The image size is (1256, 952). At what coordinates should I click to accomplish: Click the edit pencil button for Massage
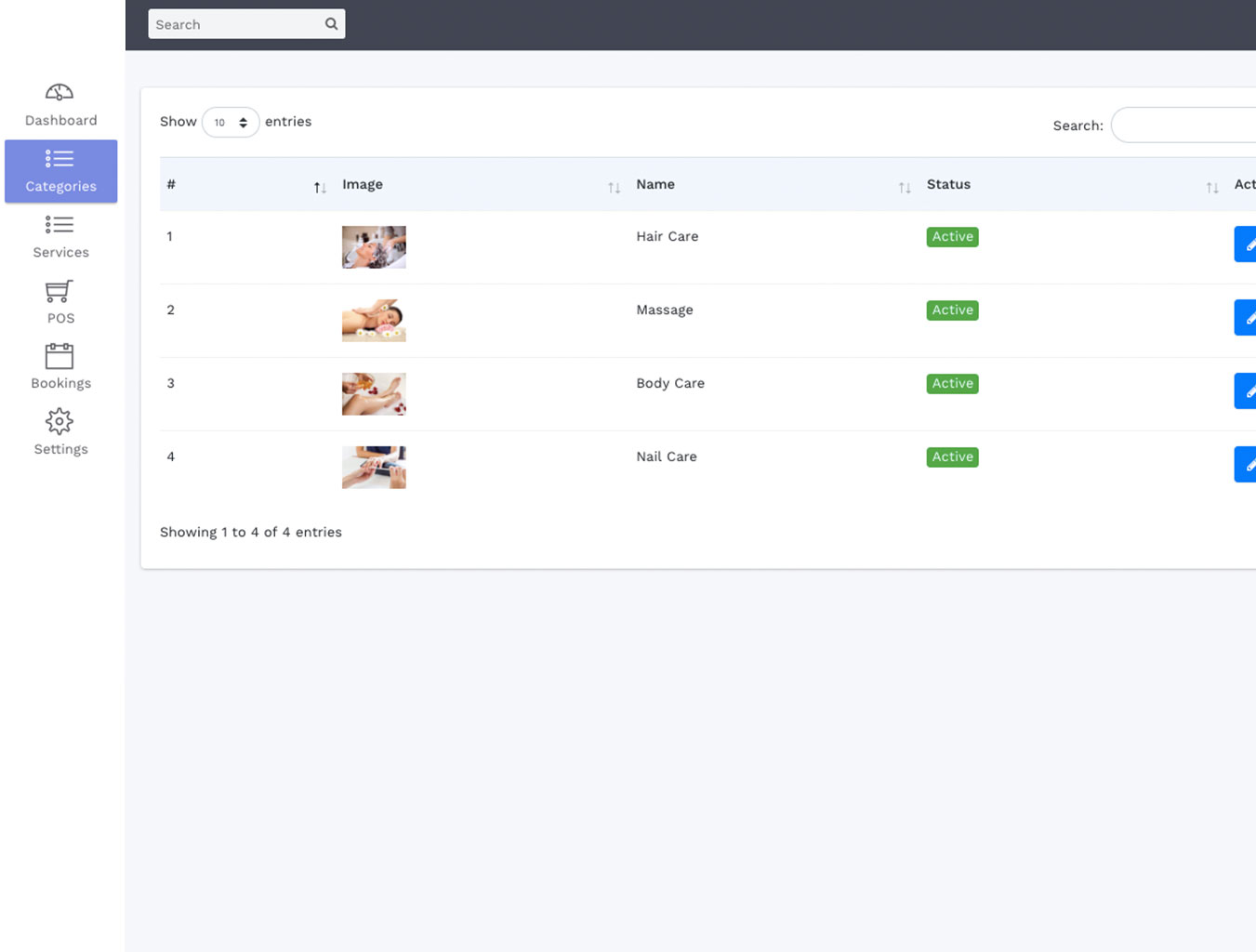point(1246,318)
